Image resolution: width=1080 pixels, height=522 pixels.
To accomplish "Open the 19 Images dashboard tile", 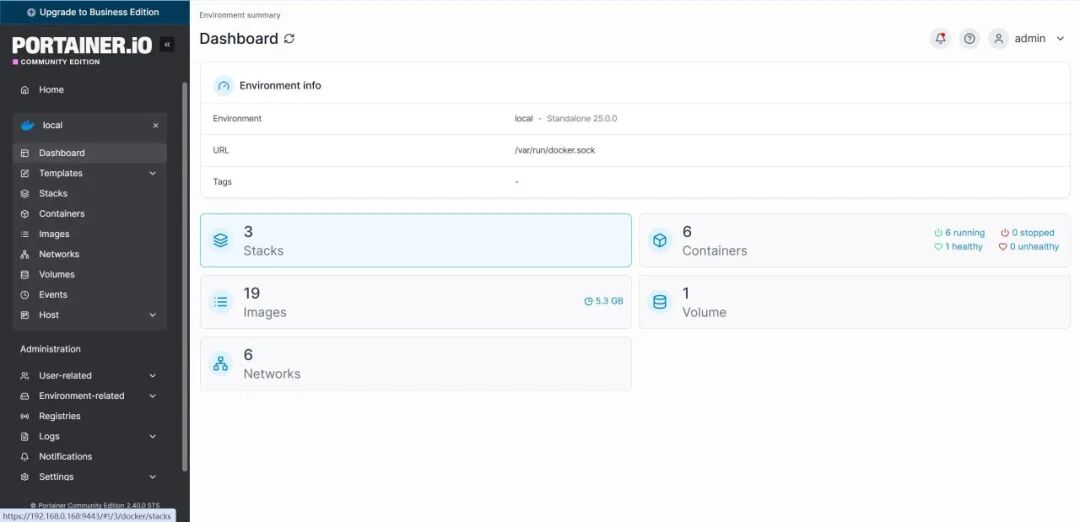I will tap(415, 302).
